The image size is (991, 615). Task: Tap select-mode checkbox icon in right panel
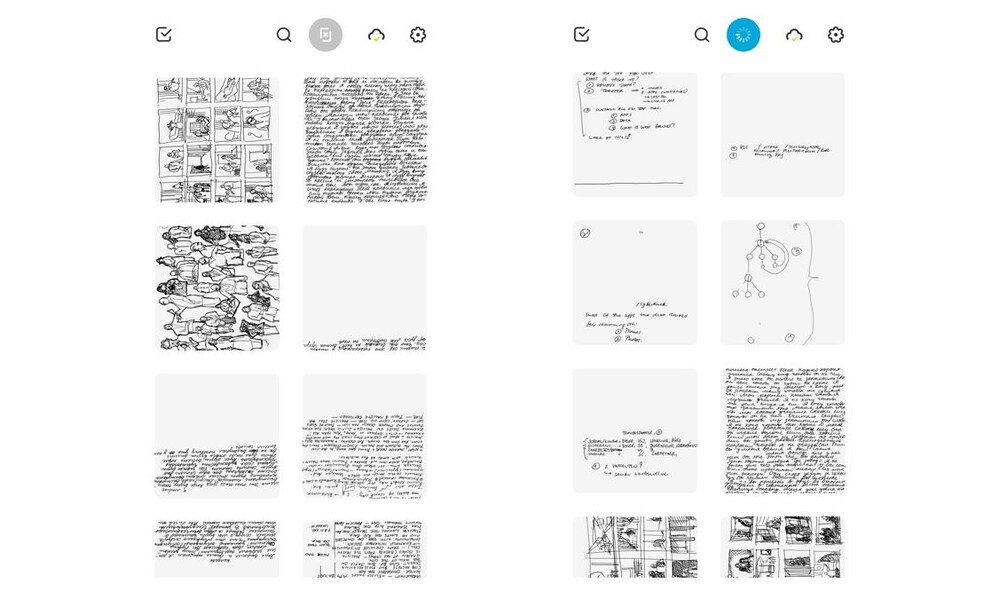pos(581,34)
